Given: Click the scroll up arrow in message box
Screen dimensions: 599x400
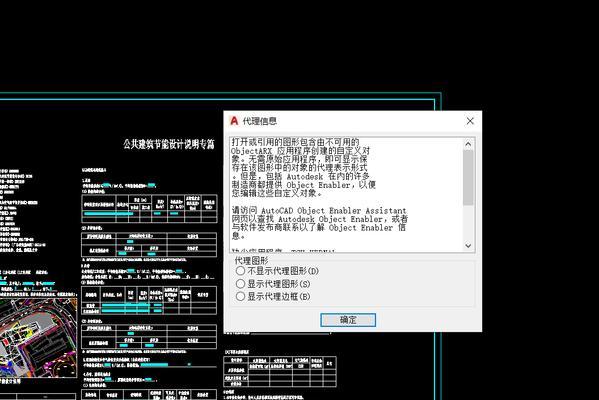Looking at the screenshot, I should click(x=468, y=144).
